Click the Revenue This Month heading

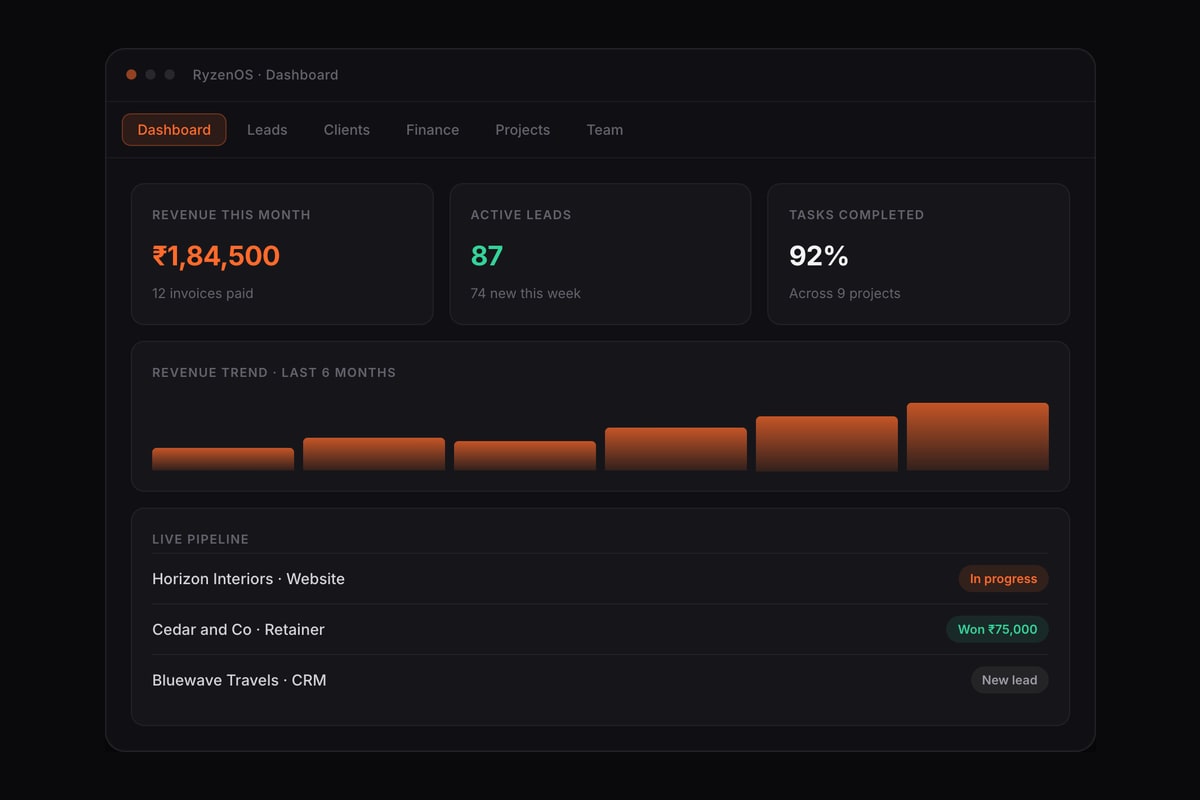point(231,215)
